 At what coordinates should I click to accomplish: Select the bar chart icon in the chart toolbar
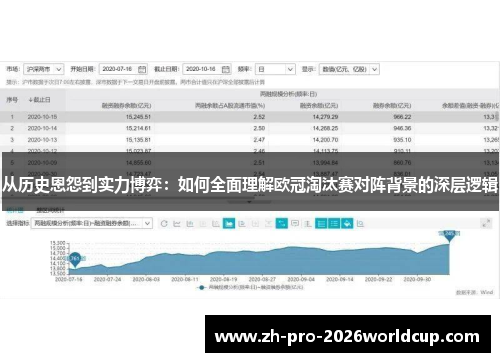(190, 223)
